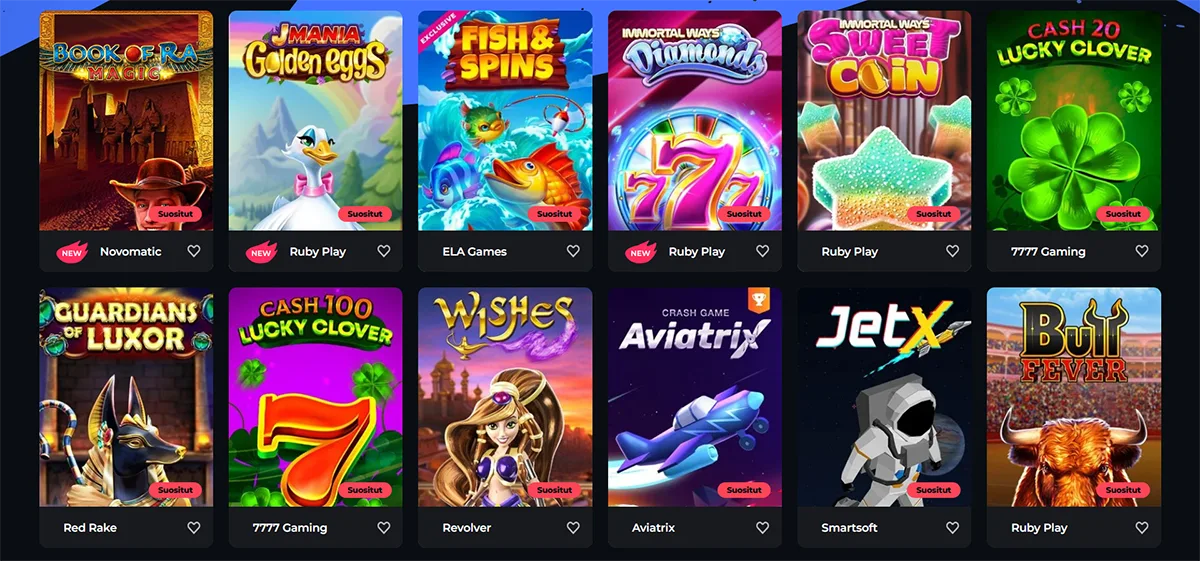
Task: Click the heart for Guardians of Luxor
Action: click(194, 528)
